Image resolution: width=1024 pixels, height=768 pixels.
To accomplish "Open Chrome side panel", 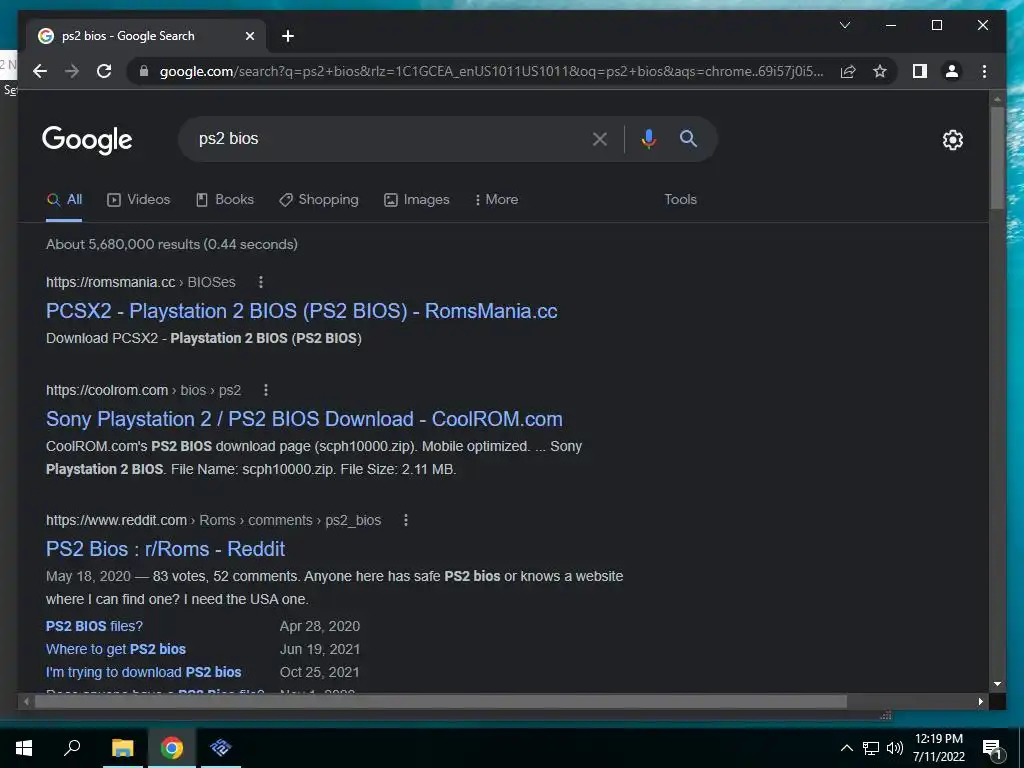I will coord(920,71).
